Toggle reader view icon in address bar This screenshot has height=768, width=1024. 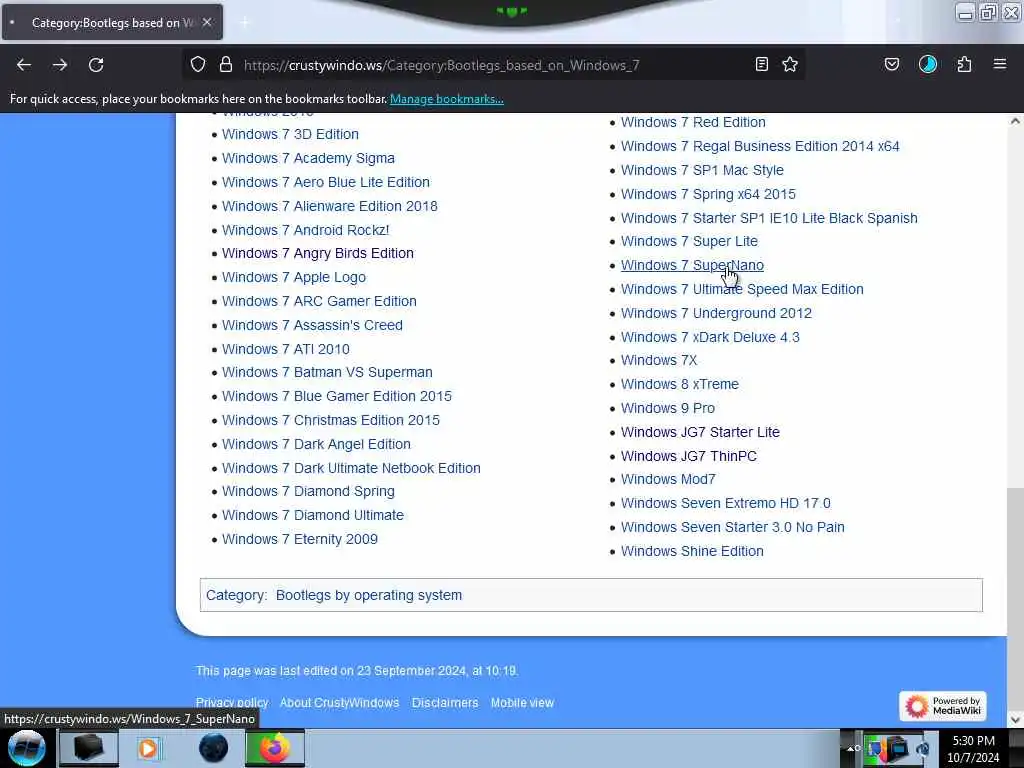coord(761,65)
